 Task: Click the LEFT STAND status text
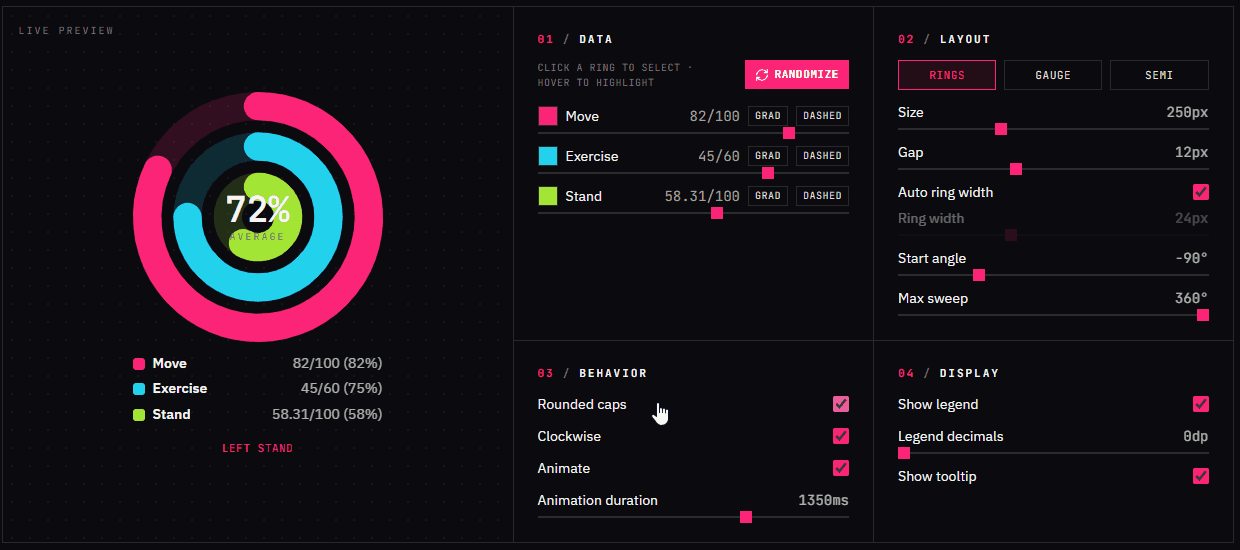[x=258, y=448]
